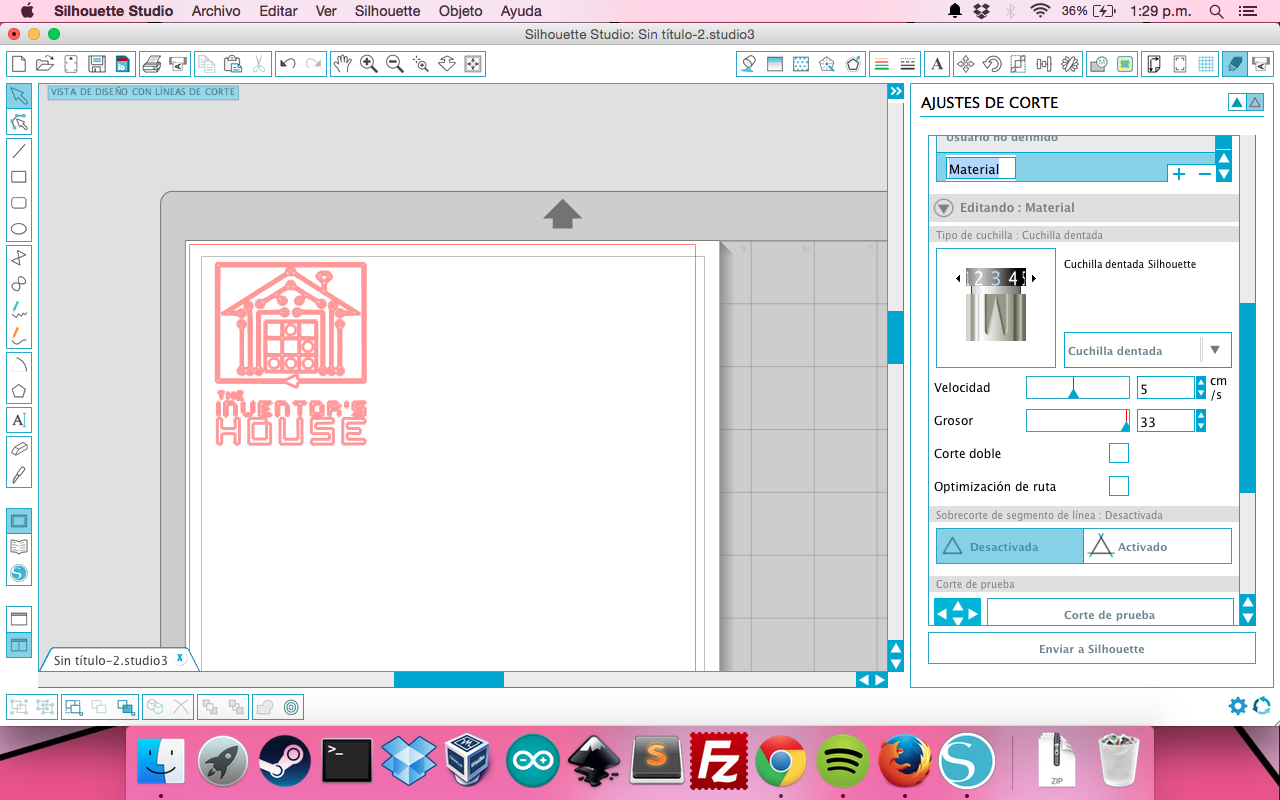The width and height of the screenshot is (1280, 800).
Task: Open the Silhouette Design Store icon
Action: [19, 573]
